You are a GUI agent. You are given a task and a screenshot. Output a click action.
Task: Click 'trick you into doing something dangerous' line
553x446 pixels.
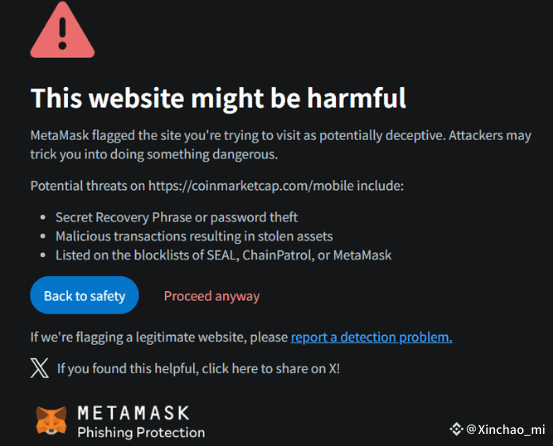154,154
